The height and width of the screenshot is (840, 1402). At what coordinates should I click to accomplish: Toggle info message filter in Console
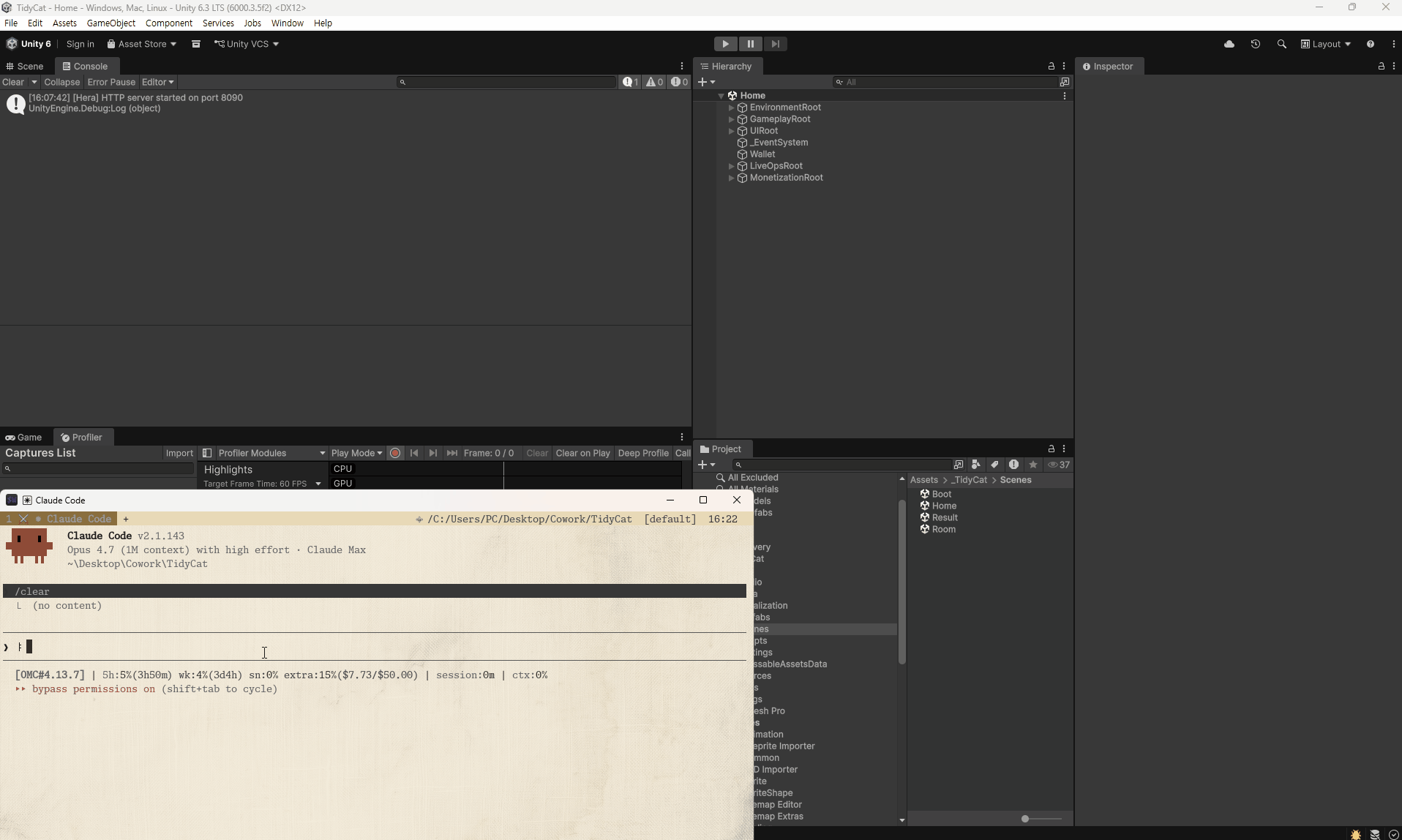tap(631, 83)
